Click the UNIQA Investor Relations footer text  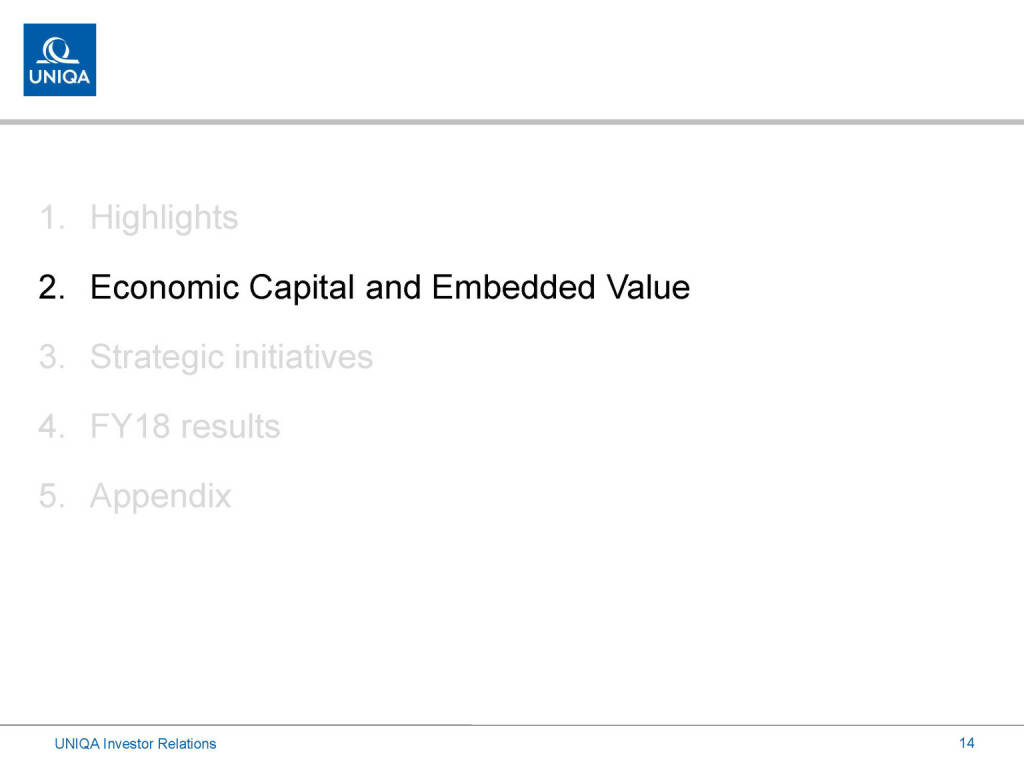pyautogui.click(x=135, y=743)
